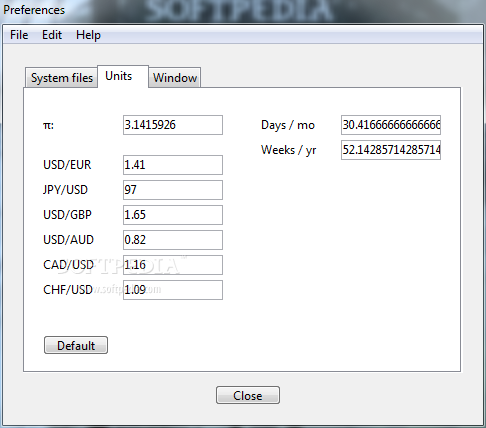Click the Default button
Image resolution: width=486 pixels, height=428 pixels.
(x=76, y=345)
